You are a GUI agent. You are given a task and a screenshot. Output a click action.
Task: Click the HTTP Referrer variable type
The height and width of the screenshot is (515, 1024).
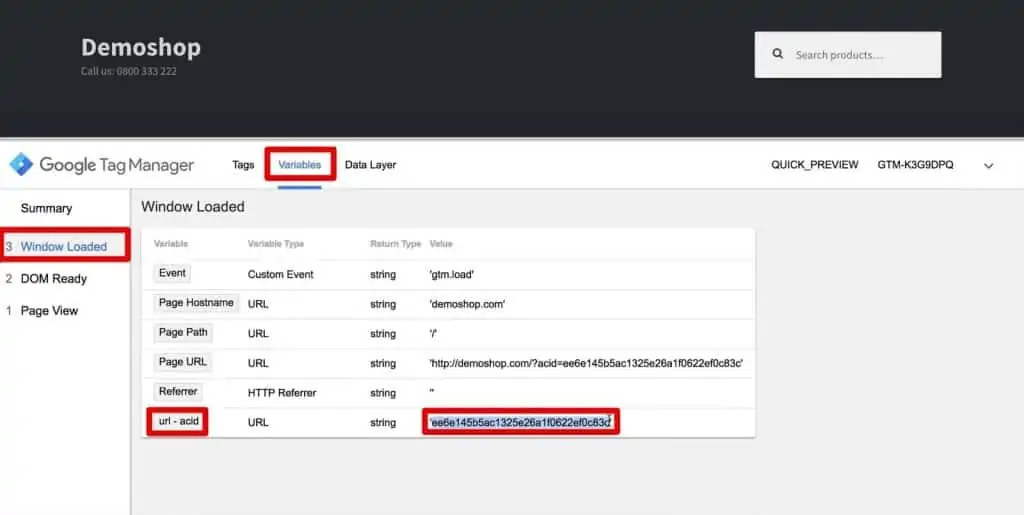pyautogui.click(x=282, y=393)
